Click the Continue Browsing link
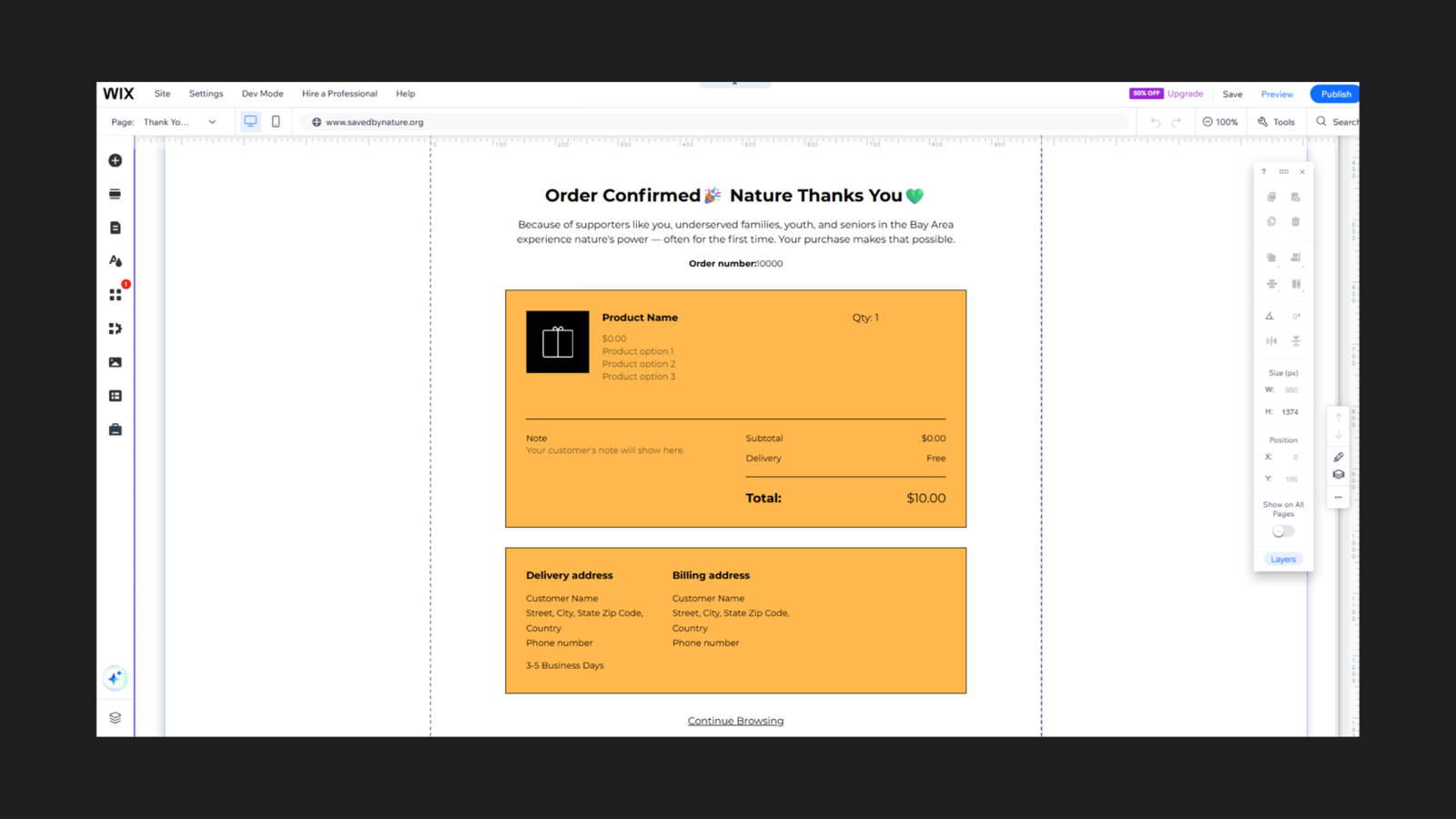The height and width of the screenshot is (819, 1456). pos(734,720)
